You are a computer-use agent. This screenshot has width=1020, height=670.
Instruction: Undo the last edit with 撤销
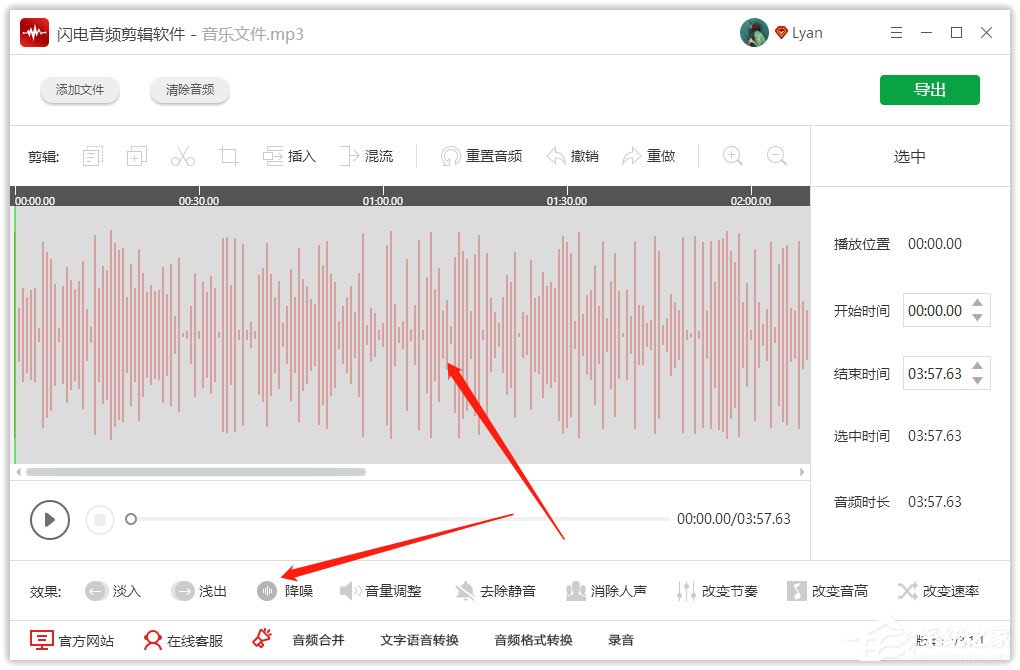(x=573, y=156)
